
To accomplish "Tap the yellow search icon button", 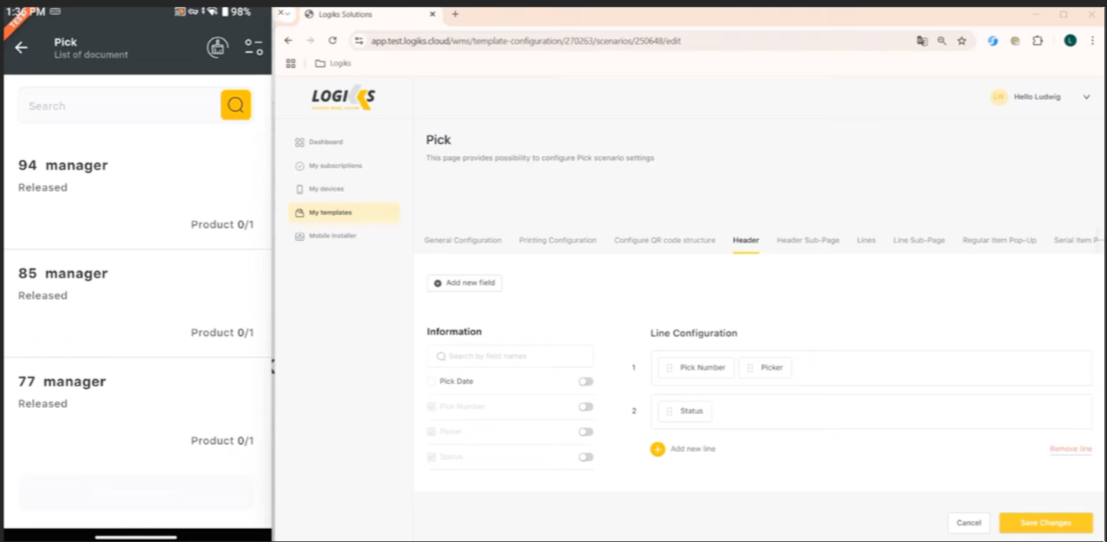I will pos(236,105).
